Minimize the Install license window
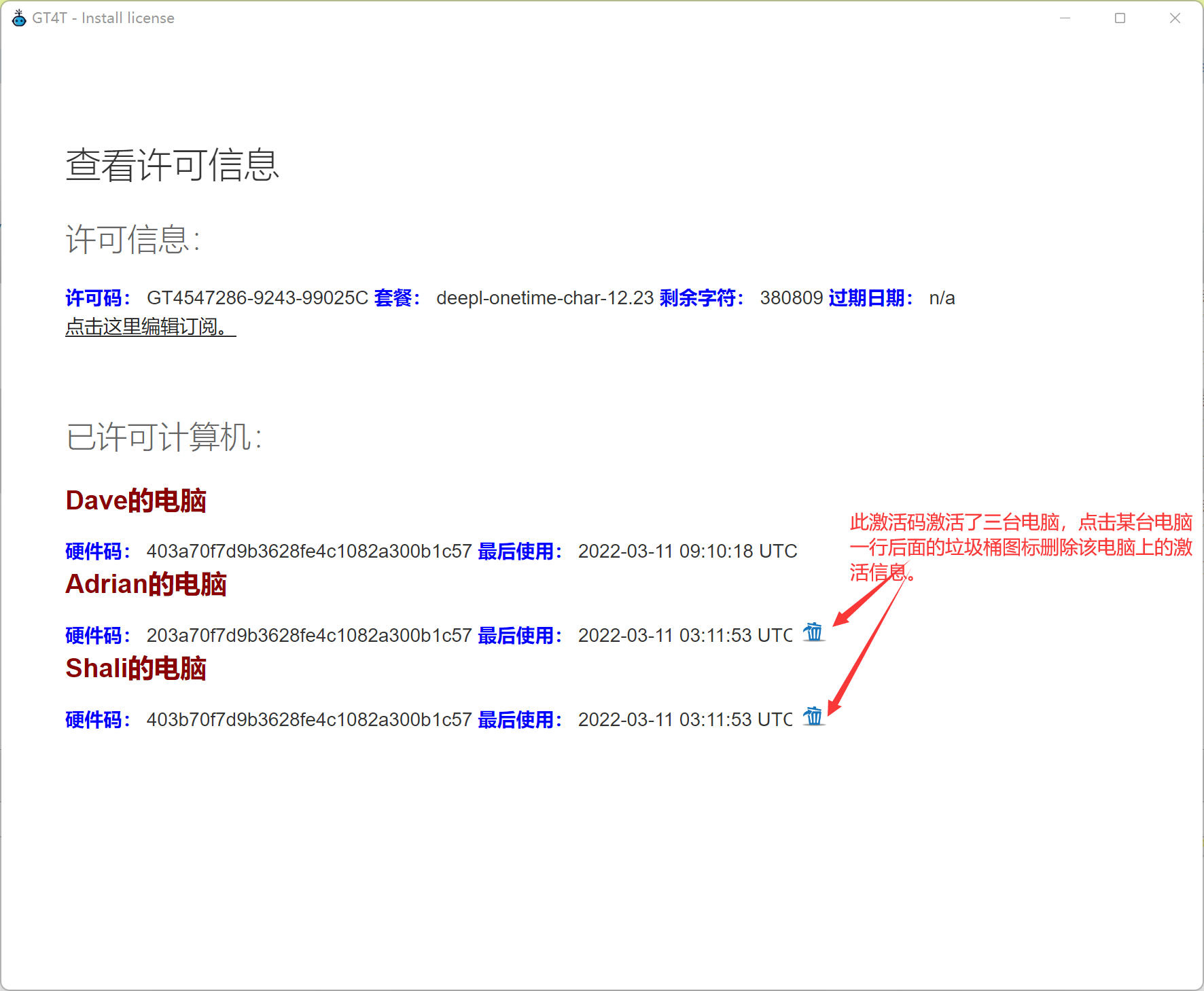Screen dimensions: 1204x991 [1065, 18]
